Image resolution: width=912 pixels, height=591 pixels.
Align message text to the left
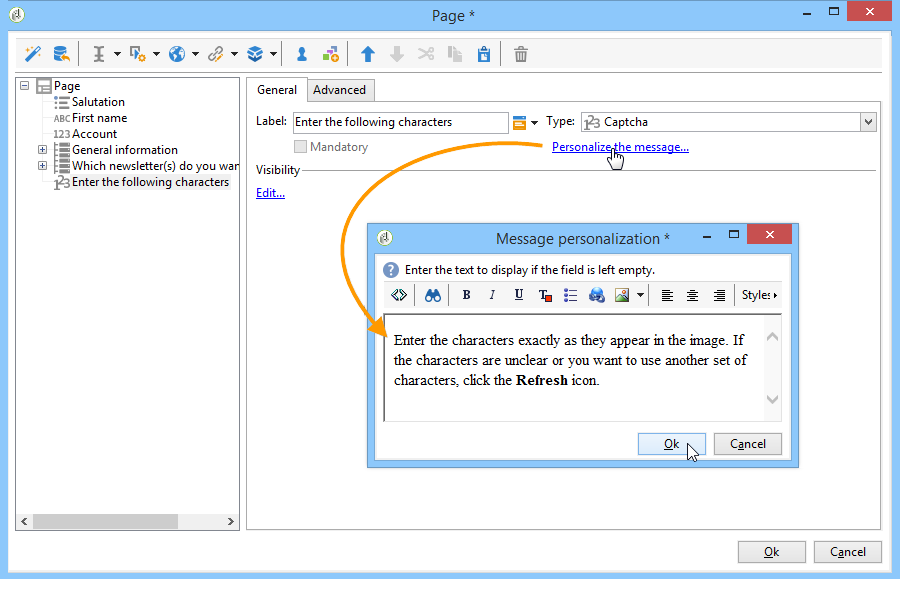tap(667, 296)
